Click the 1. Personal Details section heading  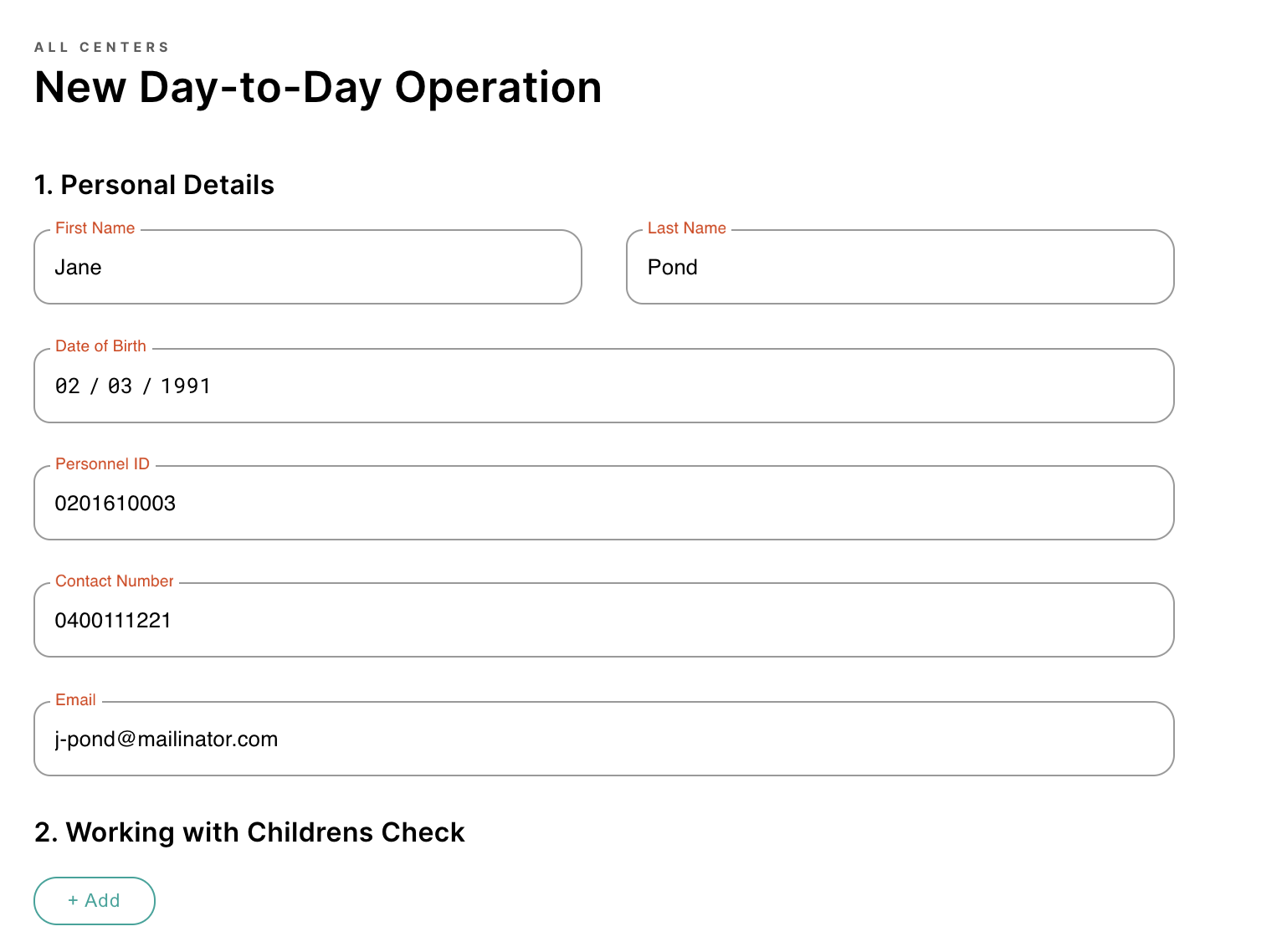coord(154,185)
